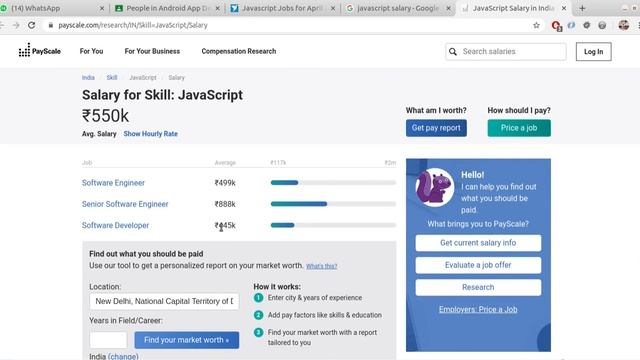Click the ₹550k average salary figure
The height and width of the screenshot is (360, 640).
pyautogui.click(x=105, y=116)
